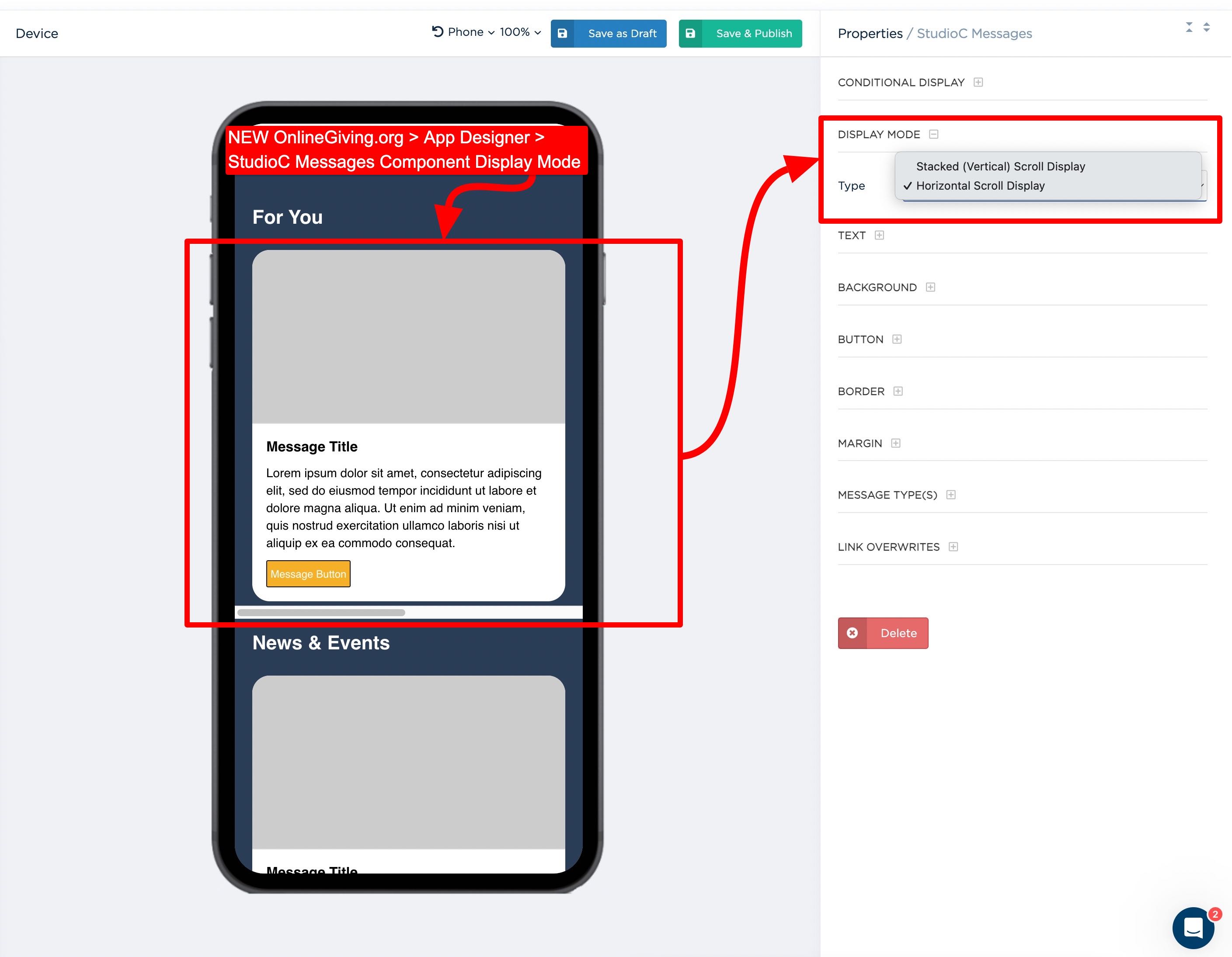Select the first message card image placeholder
The image size is (1232, 957).
[408, 336]
